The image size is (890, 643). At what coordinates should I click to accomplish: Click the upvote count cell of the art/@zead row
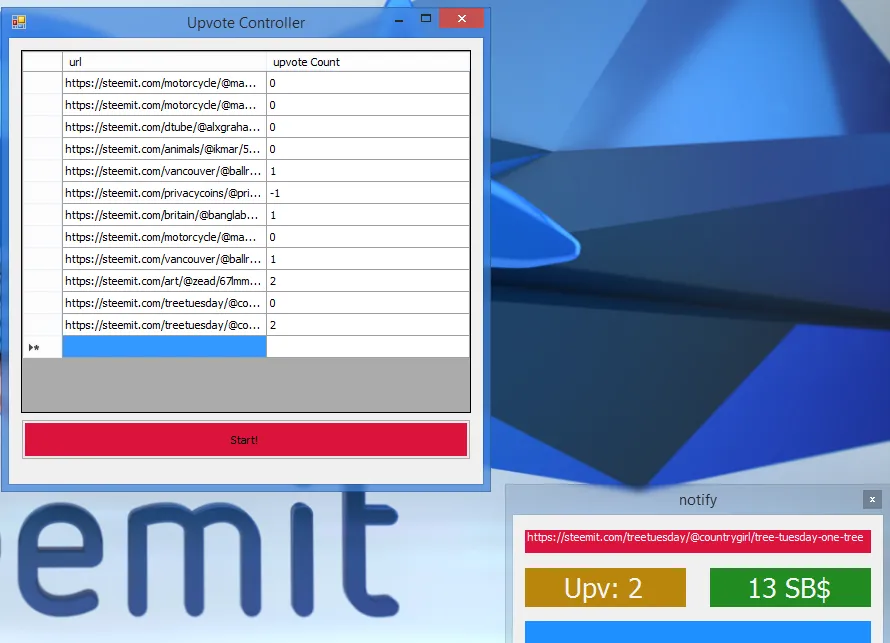[368, 281]
